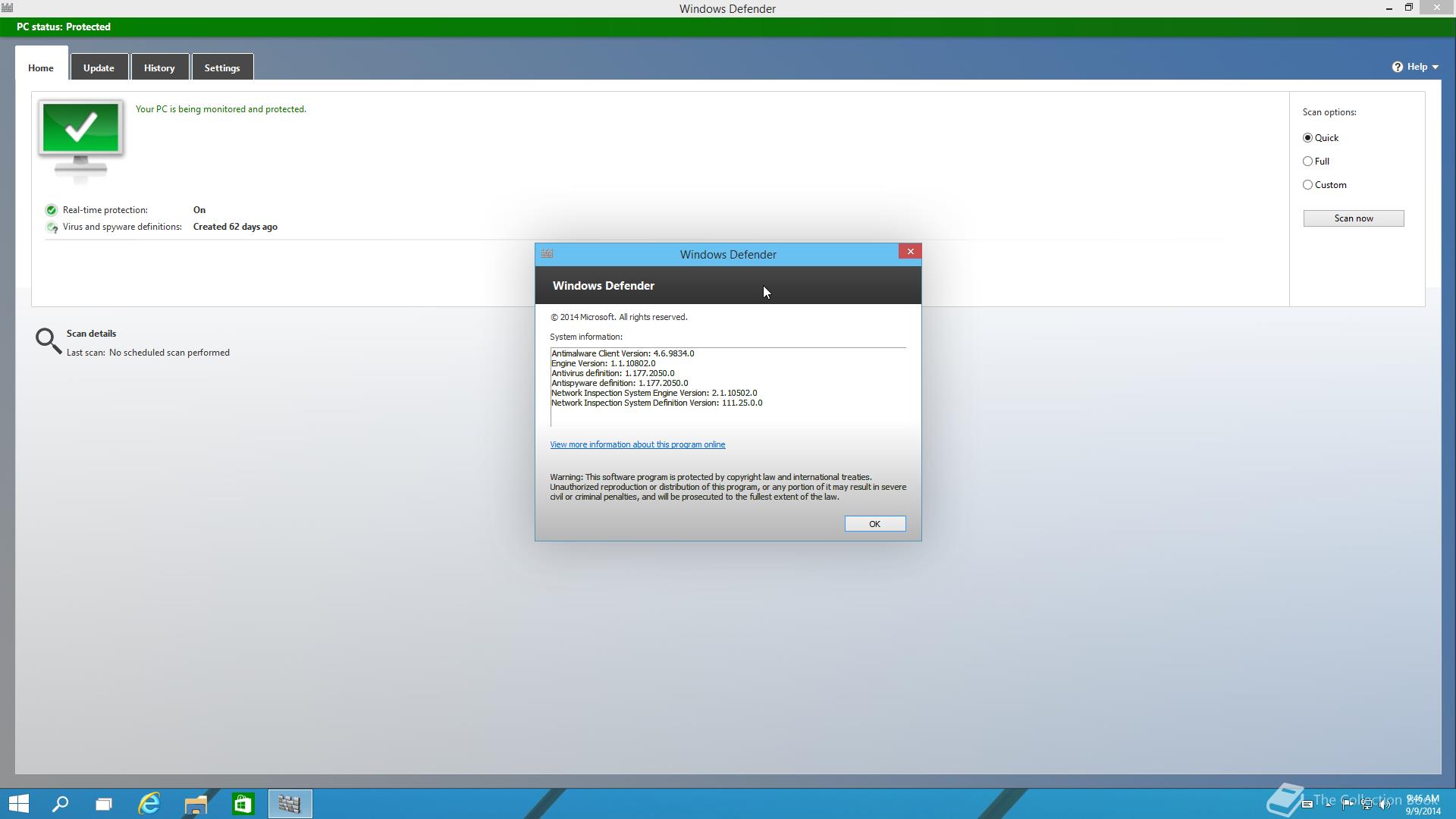Click the virus definitions status icon
1456x819 pixels.
52,227
